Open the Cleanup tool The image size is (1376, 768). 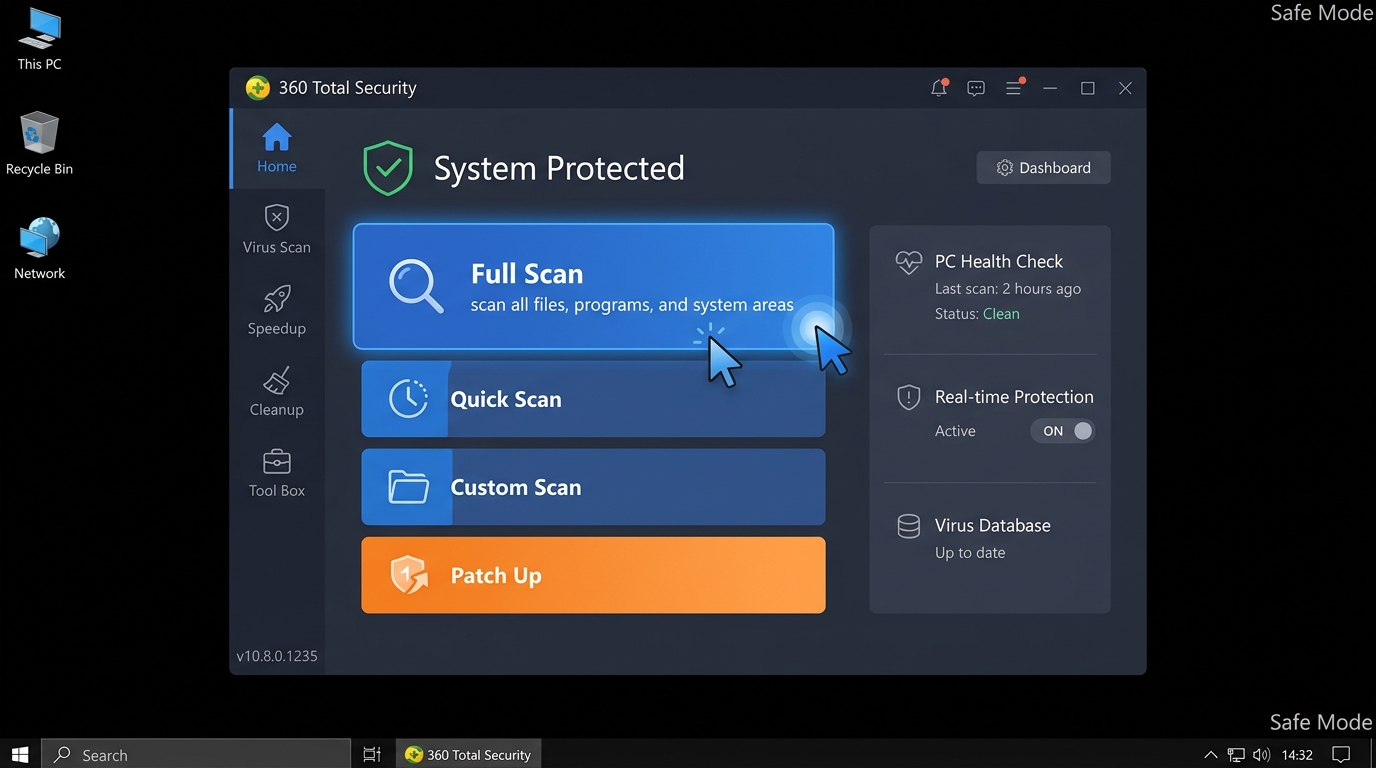point(276,392)
